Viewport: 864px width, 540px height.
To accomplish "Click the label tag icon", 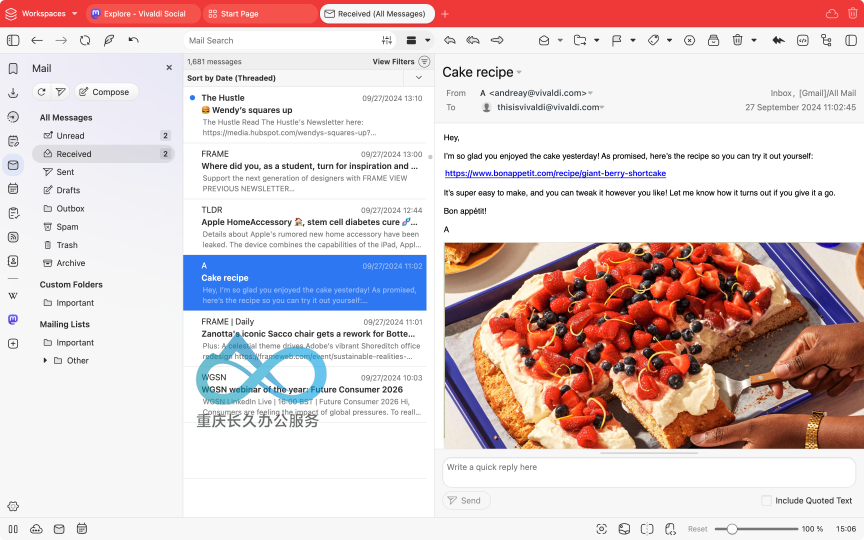I will [654, 40].
